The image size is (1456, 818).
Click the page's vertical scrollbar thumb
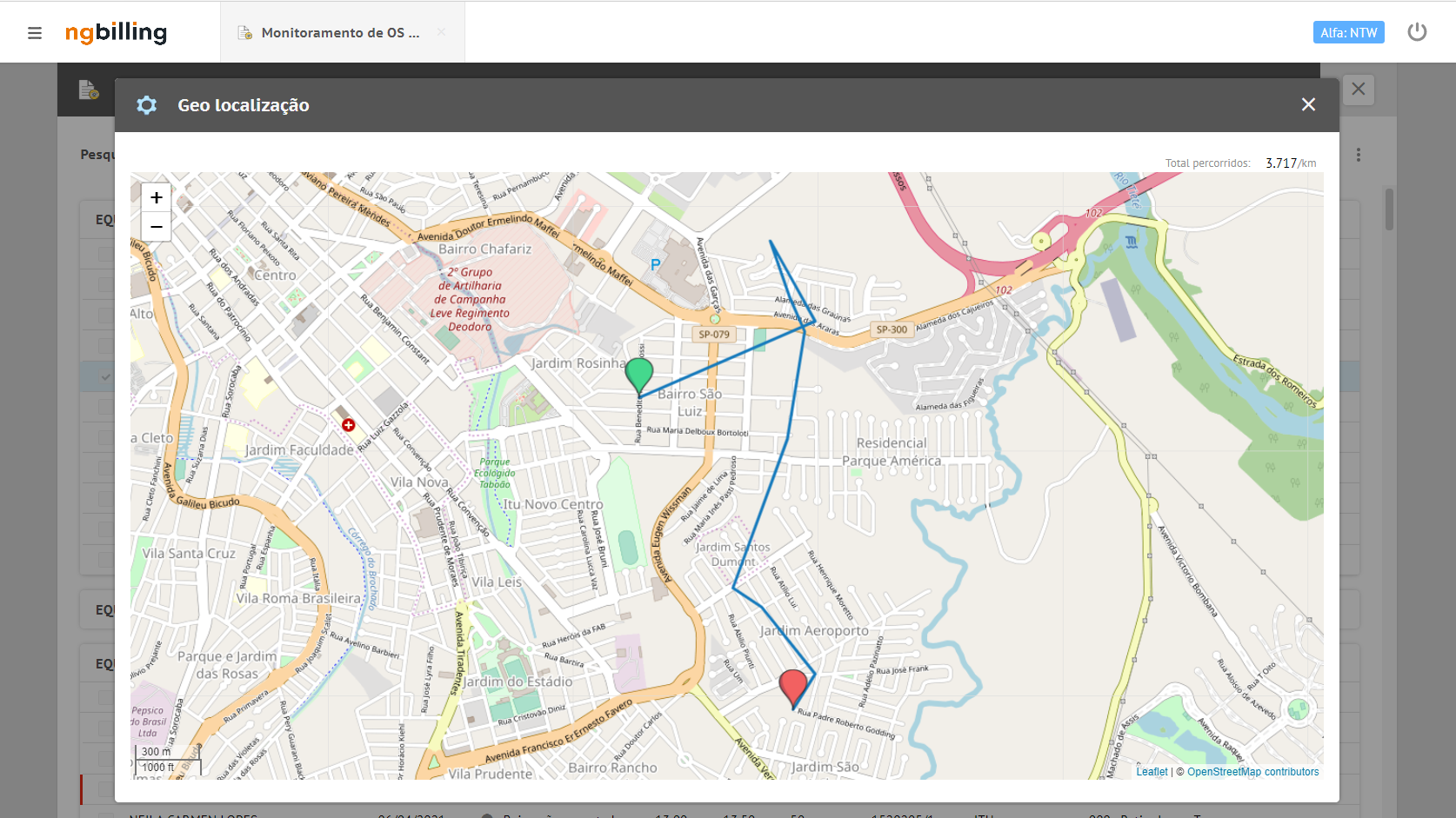click(1389, 209)
